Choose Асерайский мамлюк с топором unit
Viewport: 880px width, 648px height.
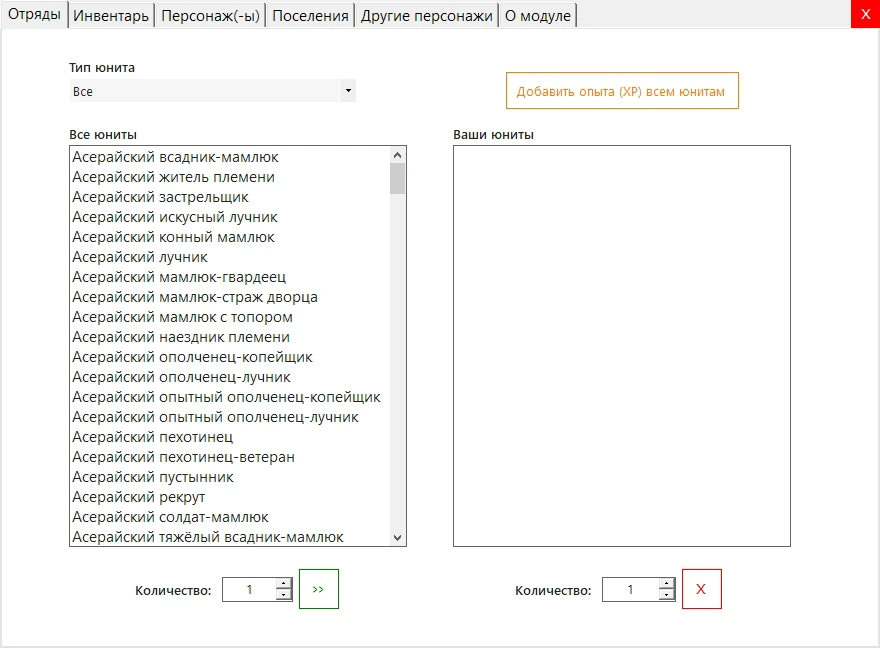click(x=182, y=317)
